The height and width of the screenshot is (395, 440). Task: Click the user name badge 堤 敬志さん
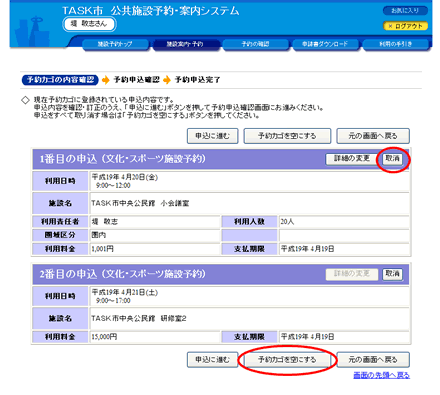(89, 24)
